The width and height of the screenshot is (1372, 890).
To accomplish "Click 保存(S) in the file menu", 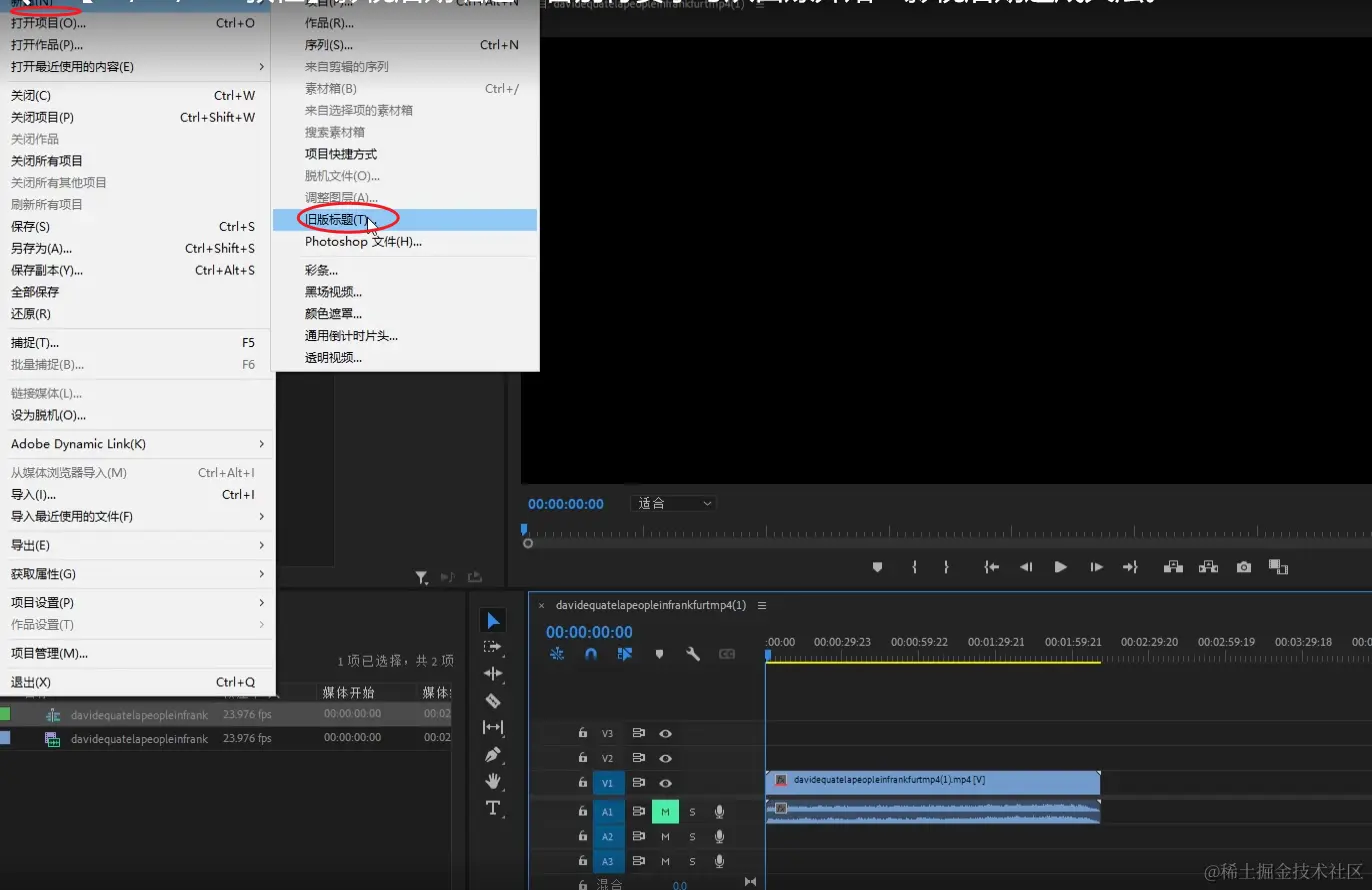I will 138,227.
